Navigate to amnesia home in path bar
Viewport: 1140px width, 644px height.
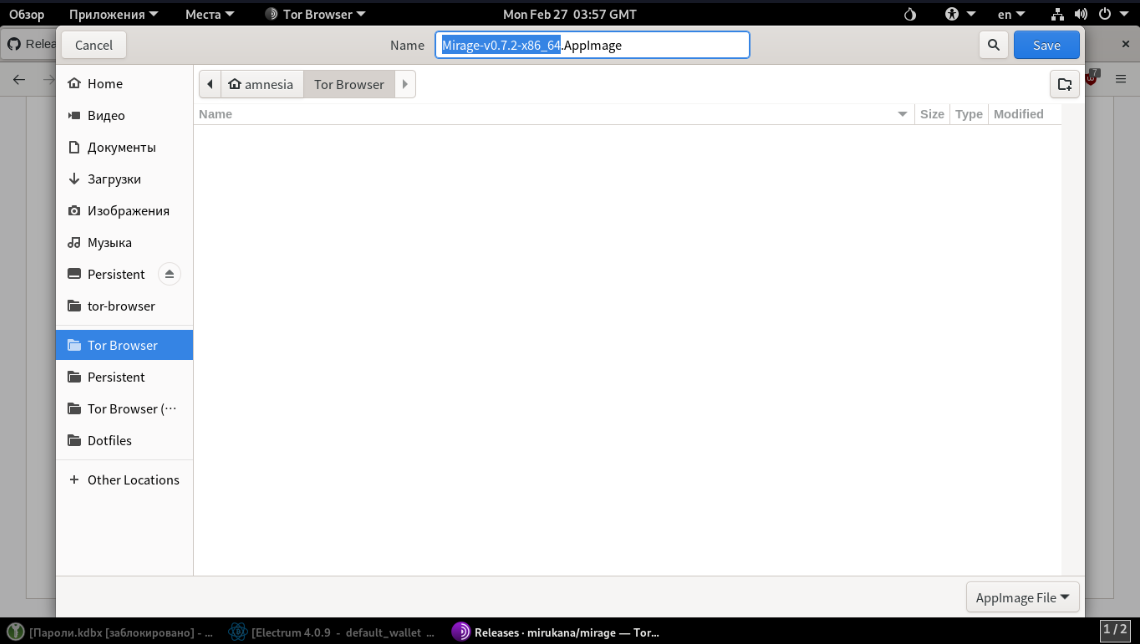tap(262, 84)
